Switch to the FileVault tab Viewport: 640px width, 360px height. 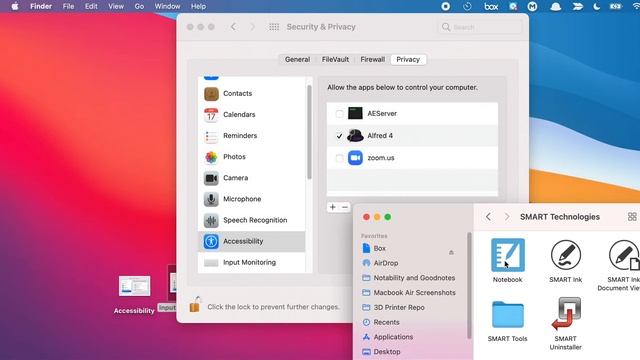335,60
